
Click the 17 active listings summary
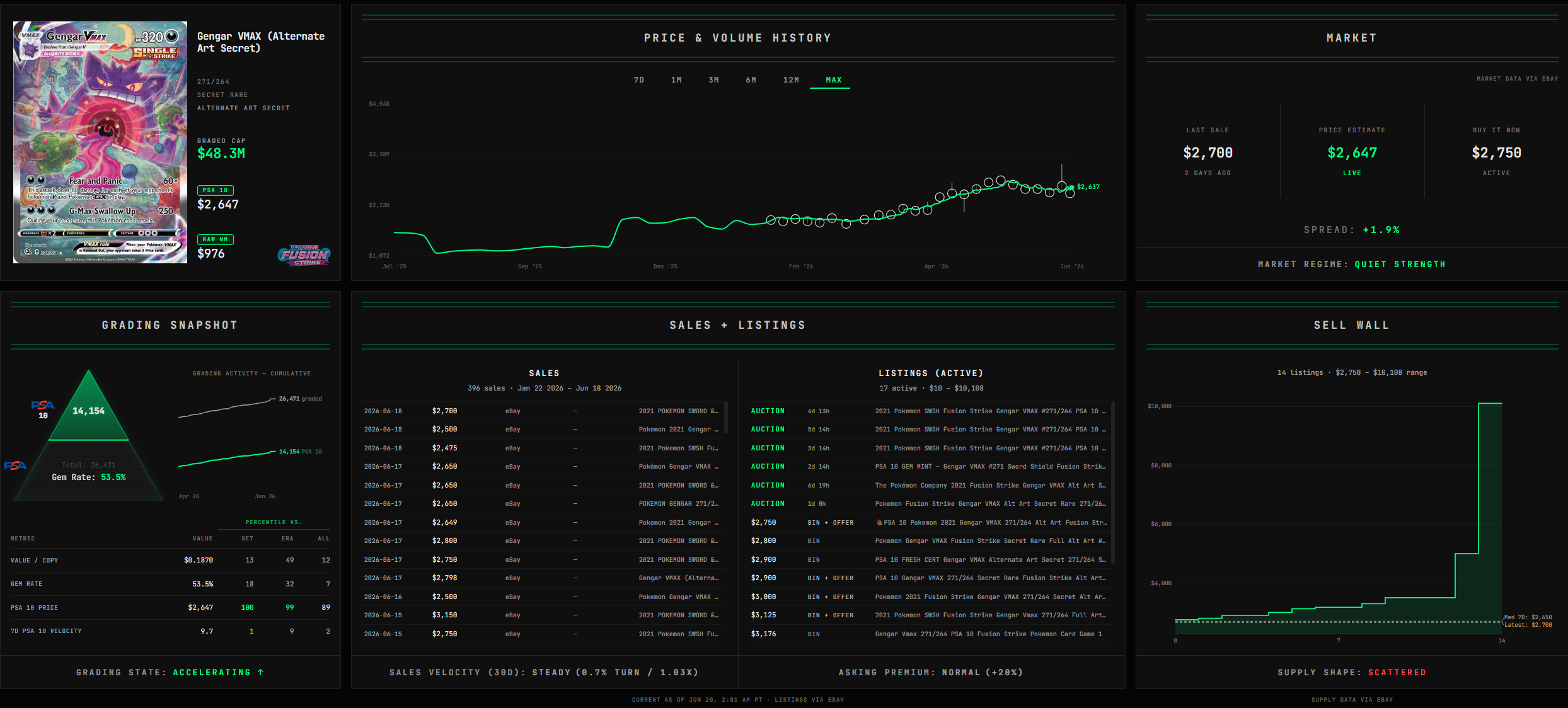pos(931,389)
